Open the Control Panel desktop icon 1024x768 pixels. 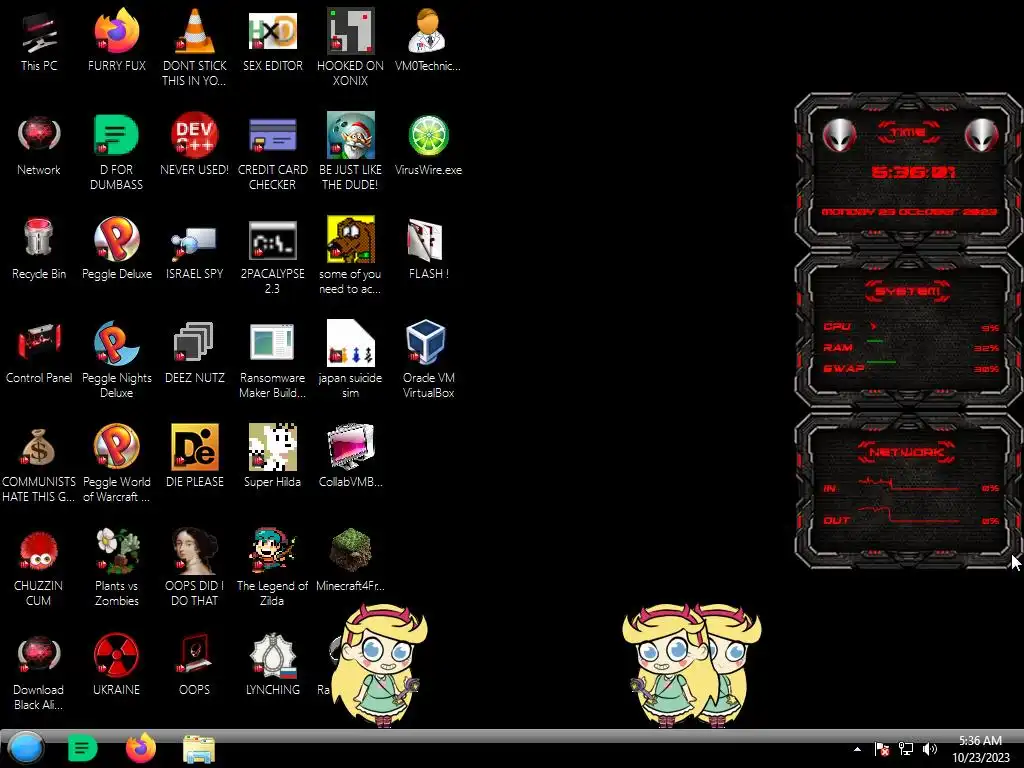pos(39,353)
